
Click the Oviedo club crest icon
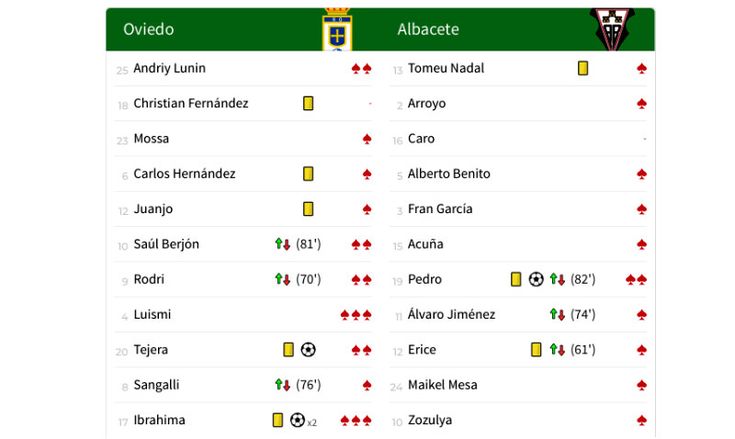click(x=337, y=30)
